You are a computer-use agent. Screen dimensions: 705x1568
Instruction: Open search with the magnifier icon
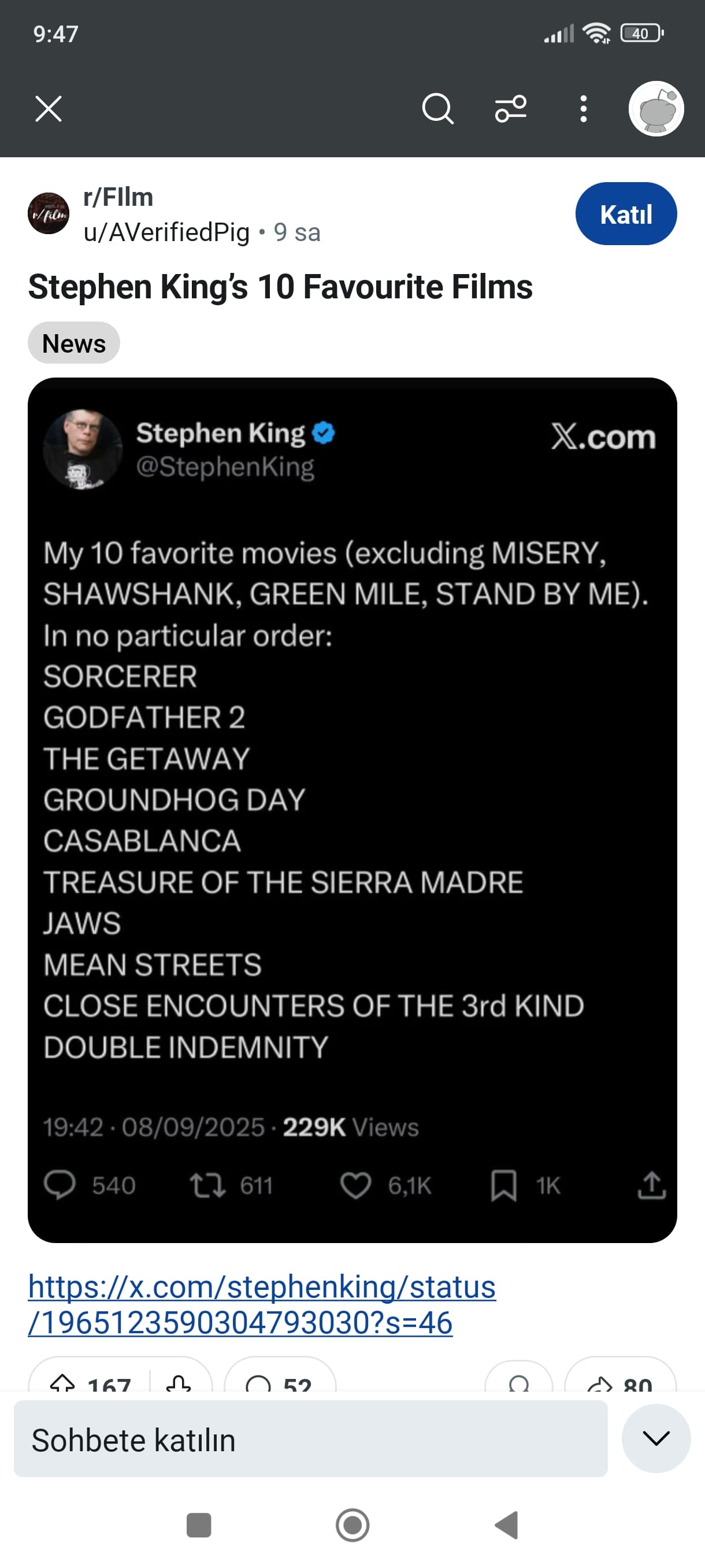437,110
